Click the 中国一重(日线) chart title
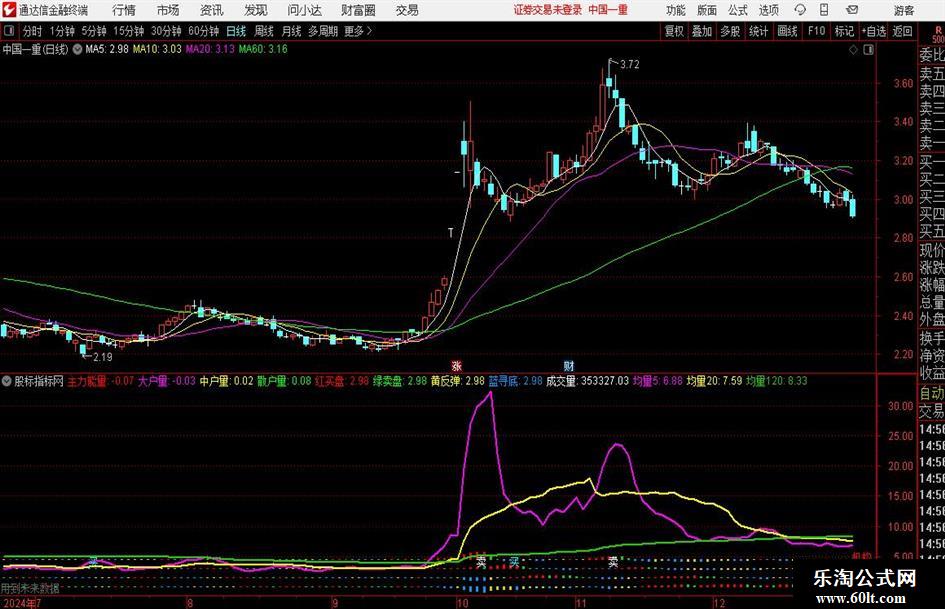This screenshot has height=609, width=945. pos(35,49)
